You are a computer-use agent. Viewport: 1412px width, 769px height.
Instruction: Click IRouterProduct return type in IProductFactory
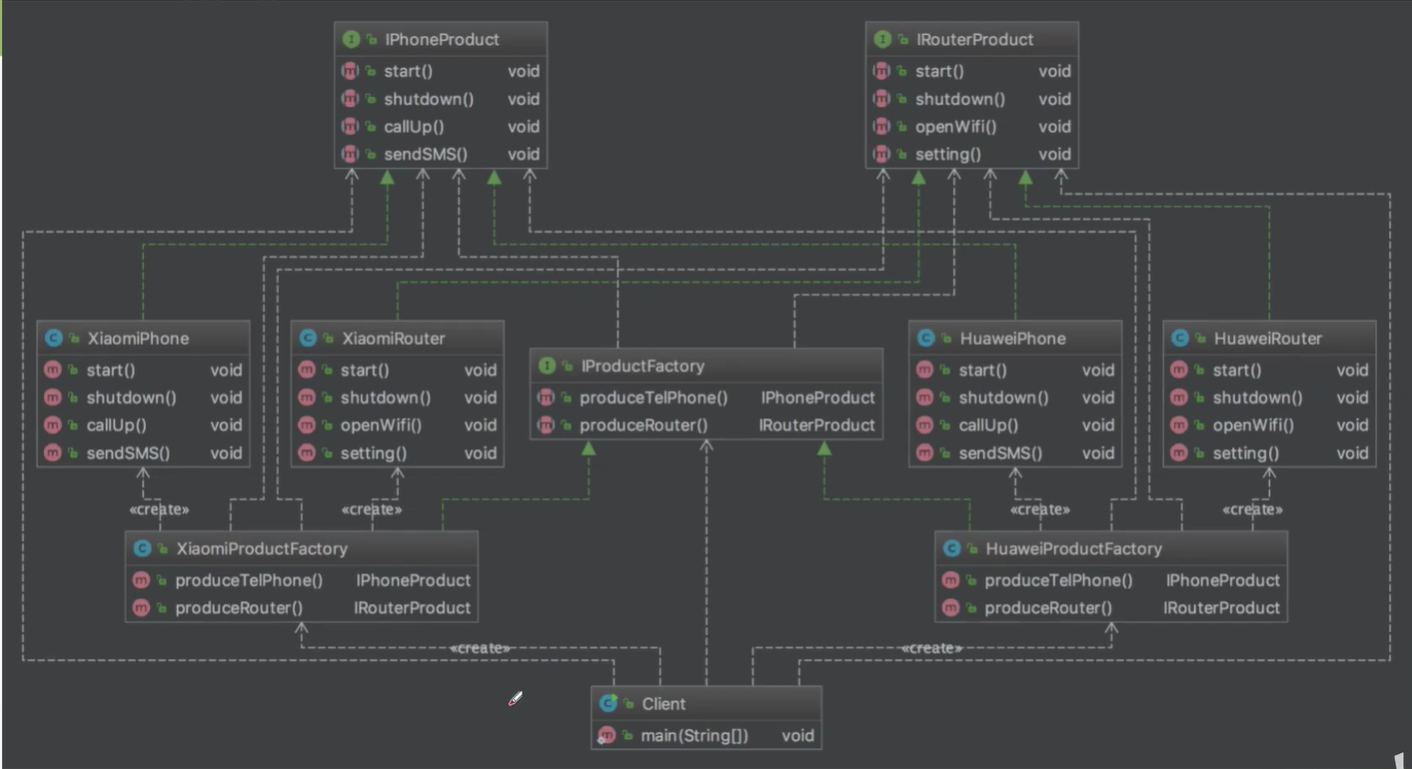coord(817,425)
